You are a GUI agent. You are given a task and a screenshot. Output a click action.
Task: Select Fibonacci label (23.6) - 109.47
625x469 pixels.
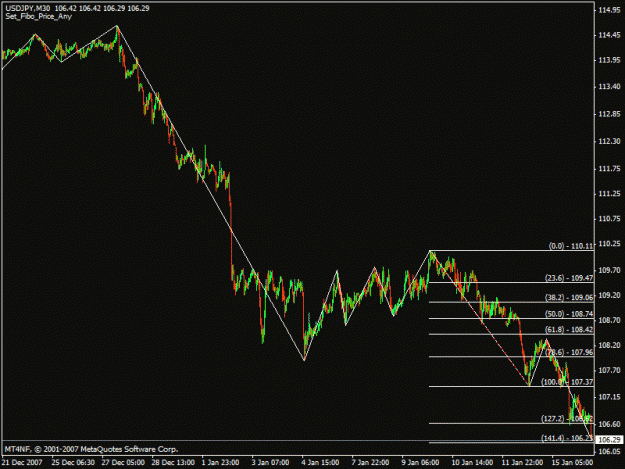[x=569, y=278]
